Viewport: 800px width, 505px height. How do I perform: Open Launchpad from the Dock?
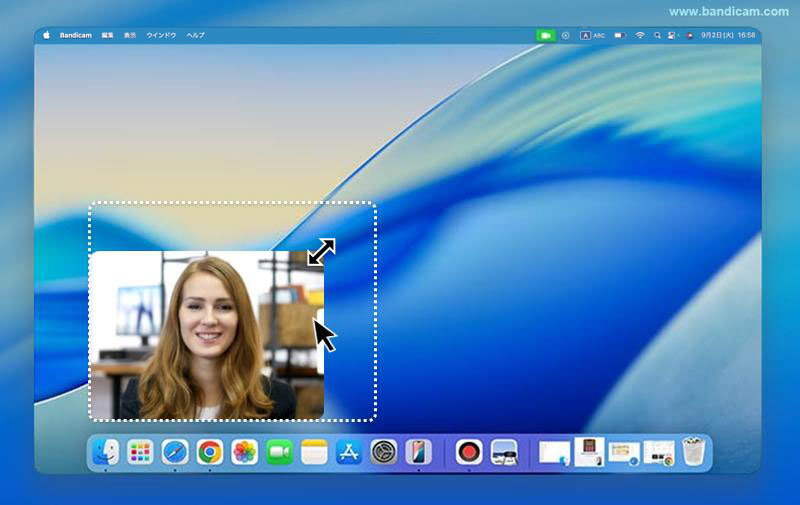point(140,452)
